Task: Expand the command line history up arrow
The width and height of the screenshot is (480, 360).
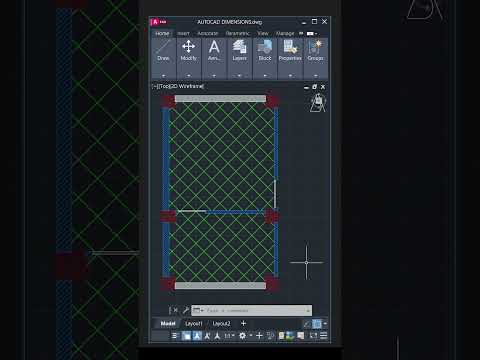Action: point(308,311)
